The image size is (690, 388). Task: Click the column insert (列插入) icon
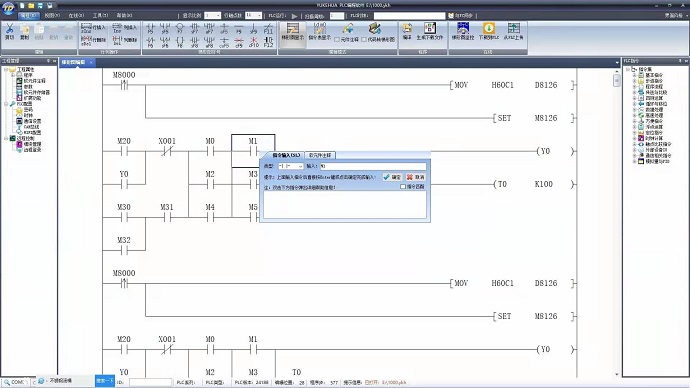(117, 28)
